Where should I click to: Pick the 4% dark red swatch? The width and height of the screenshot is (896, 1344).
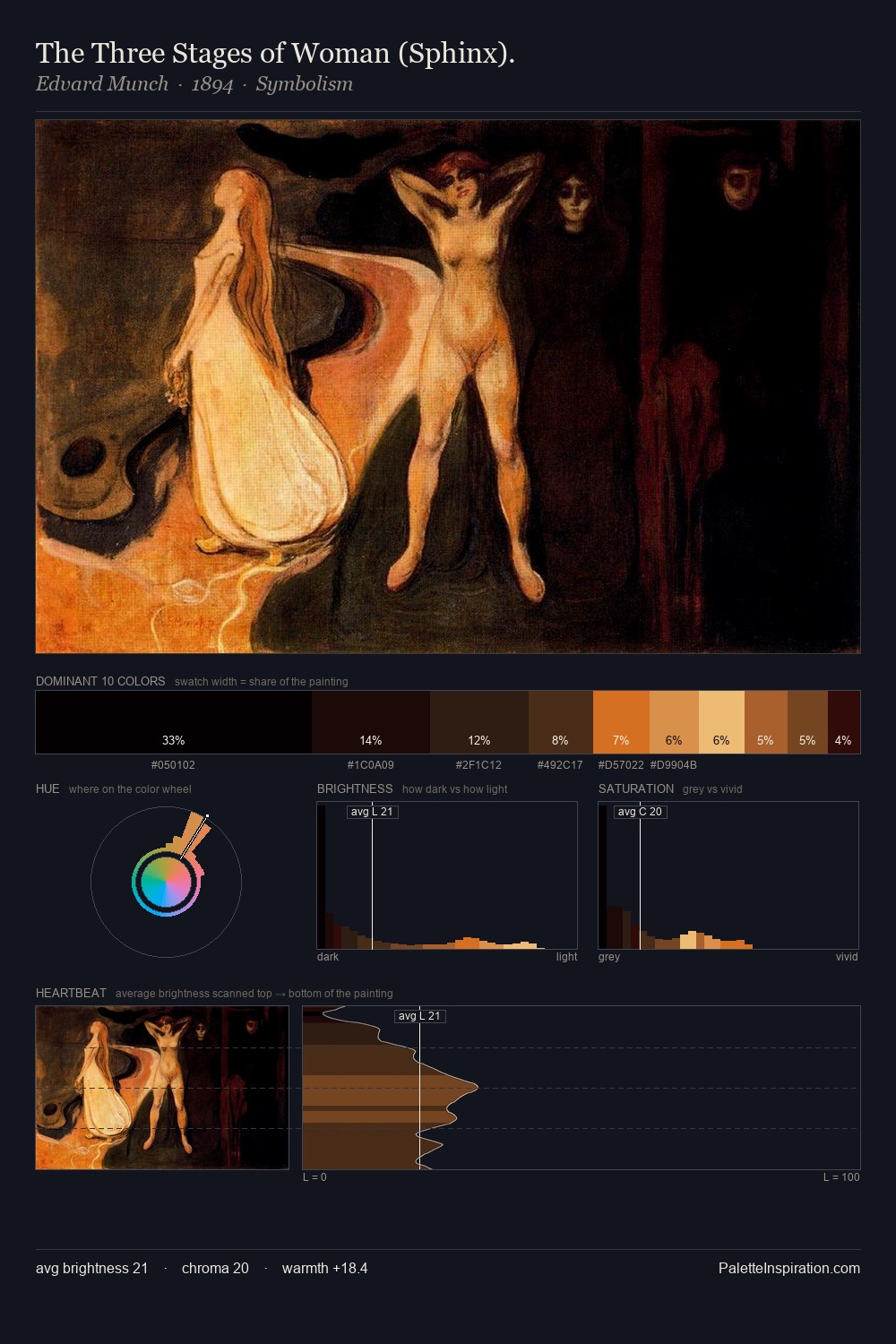point(844,722)
